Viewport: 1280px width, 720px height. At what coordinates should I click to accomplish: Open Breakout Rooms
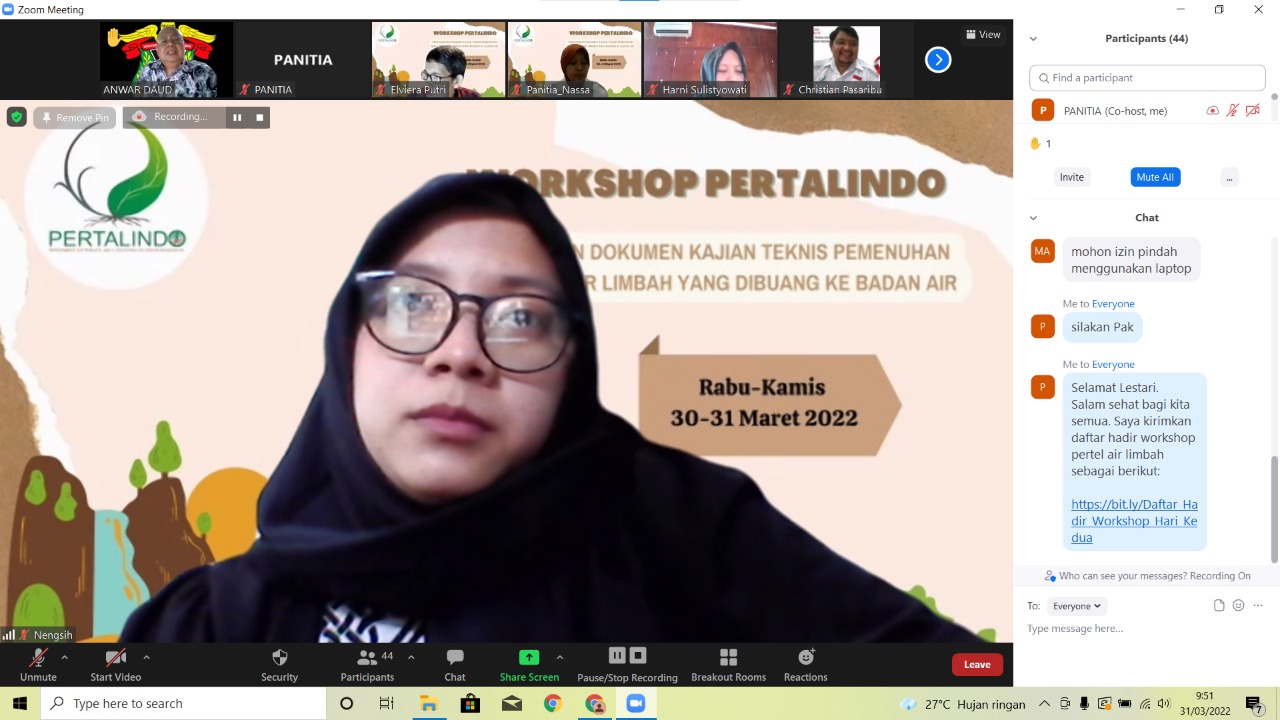pos(728,658)
